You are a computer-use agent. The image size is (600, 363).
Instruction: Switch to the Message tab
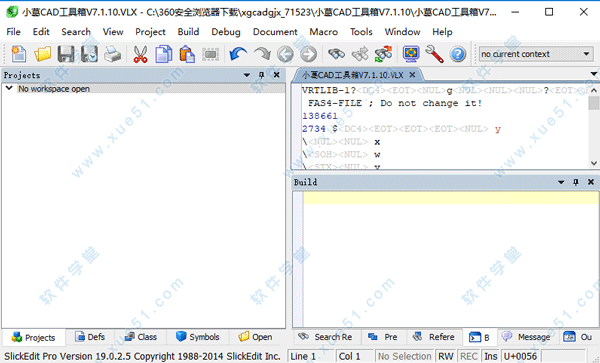click(527, 337)
